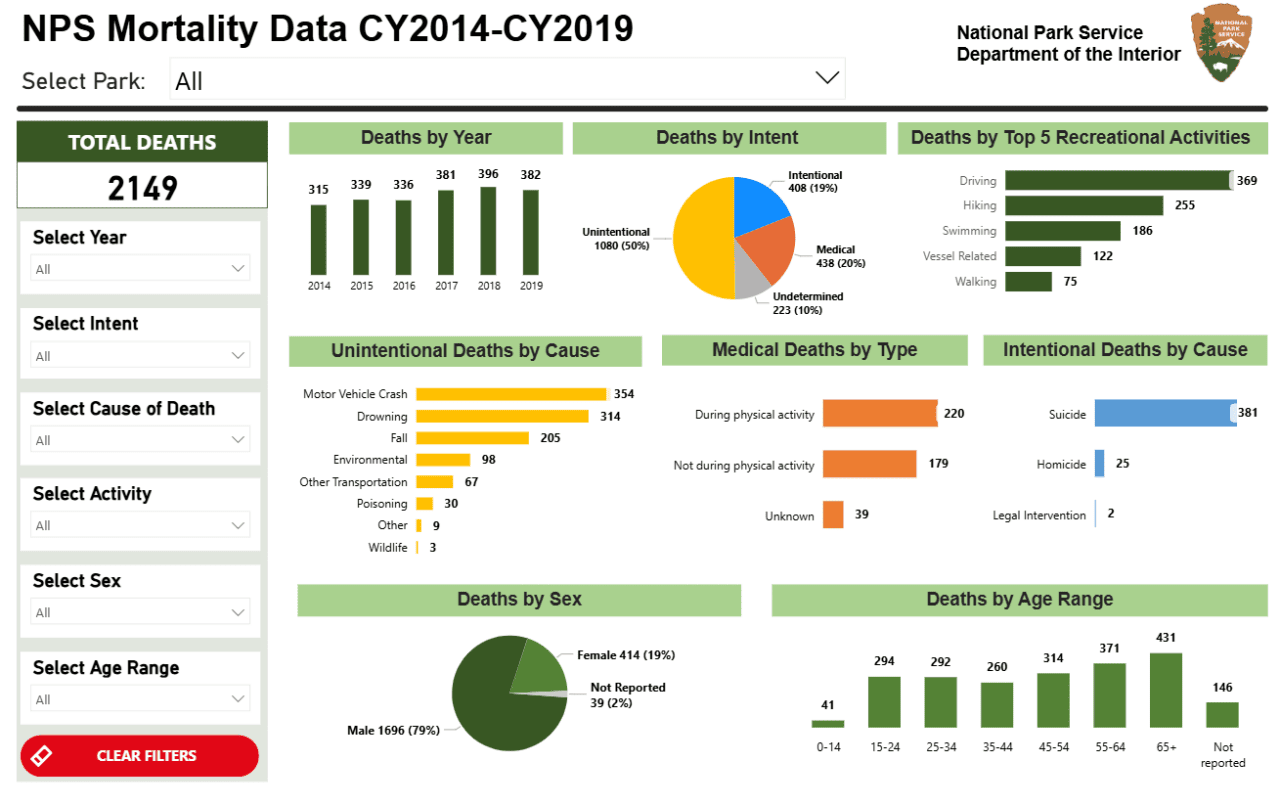Click the Deaths by Age Range header

coord(1019,600)
